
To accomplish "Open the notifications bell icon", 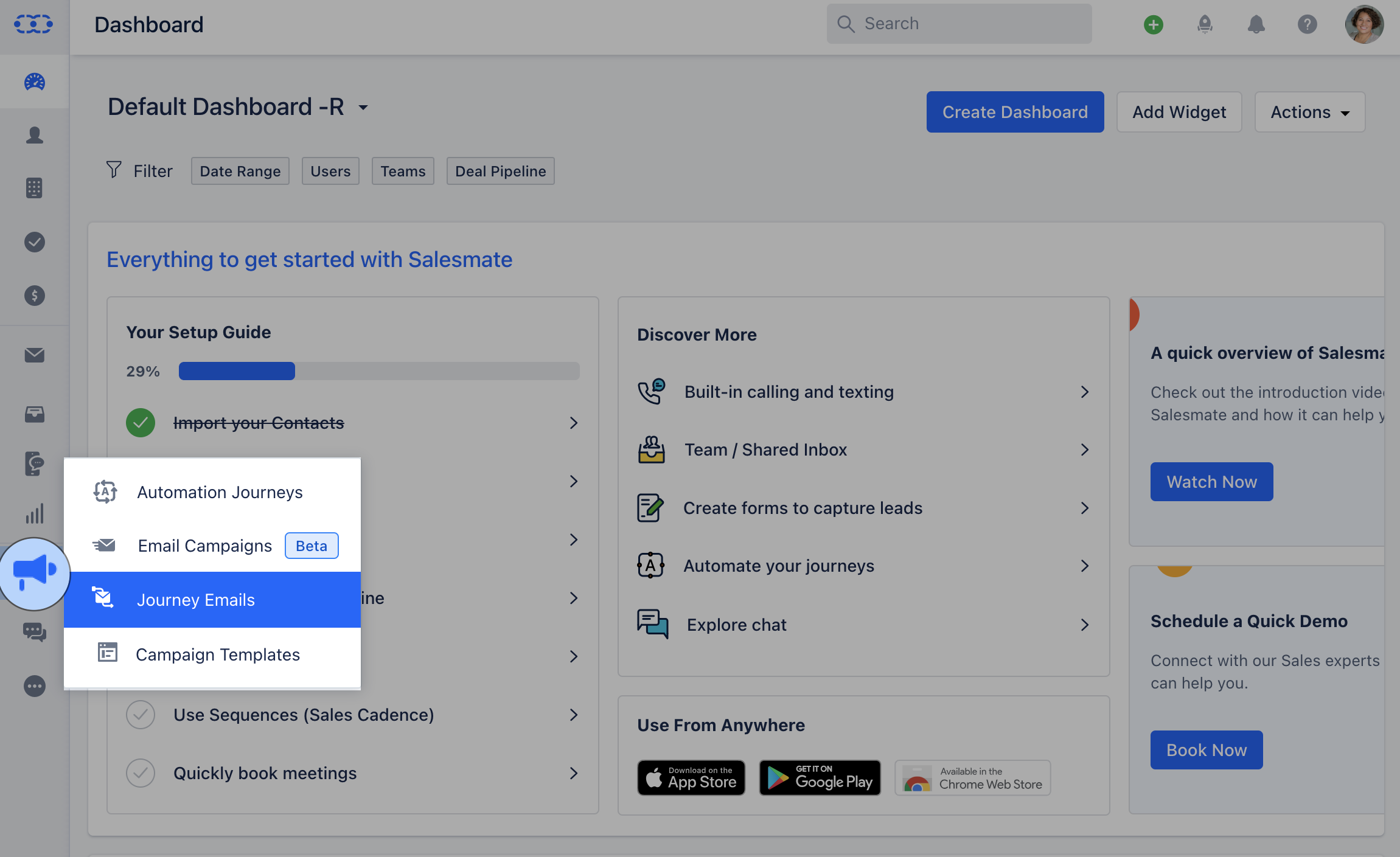I will [1256, 24].
